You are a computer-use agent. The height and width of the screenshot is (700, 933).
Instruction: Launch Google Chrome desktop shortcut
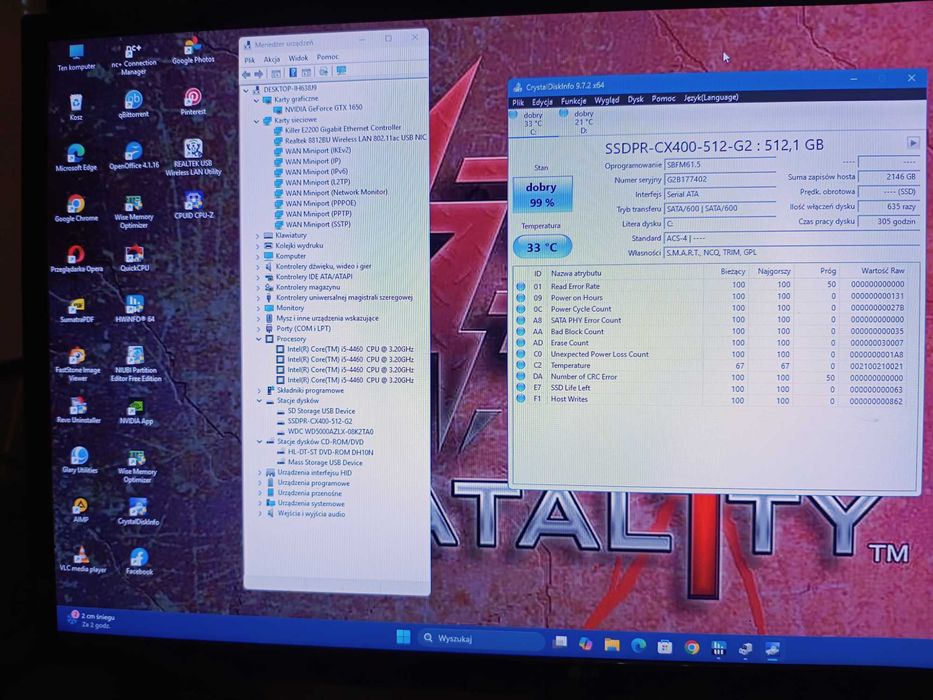76,208
